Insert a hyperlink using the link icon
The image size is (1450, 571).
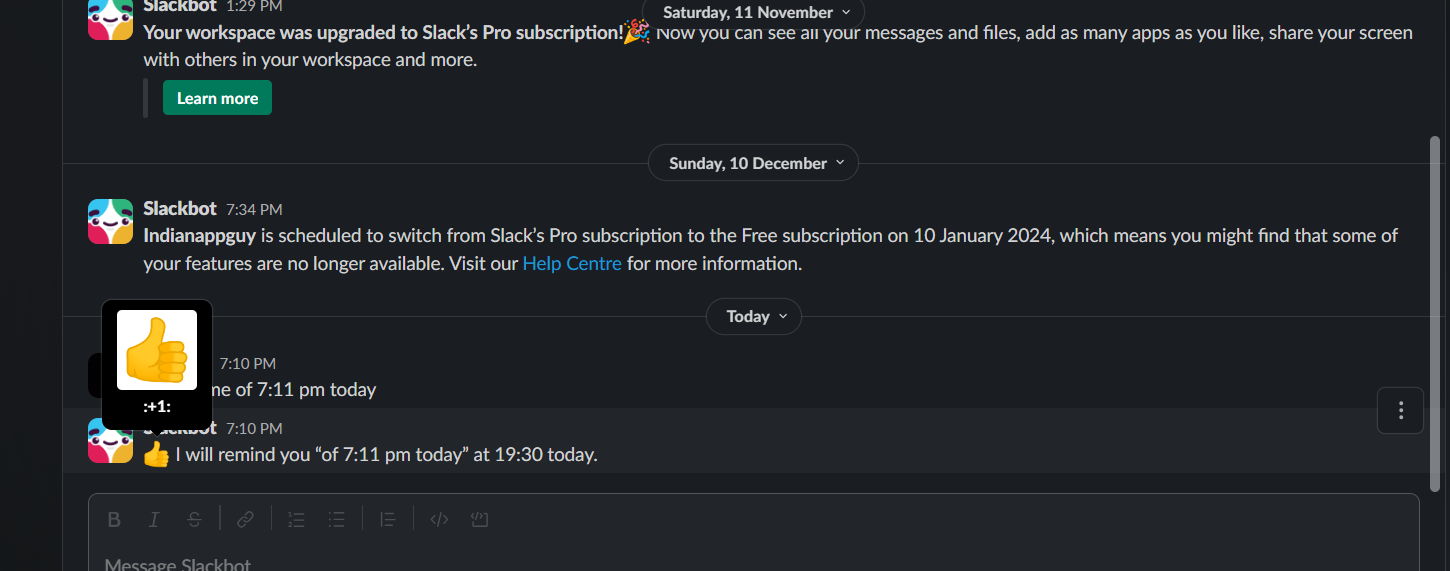point(245,519)
